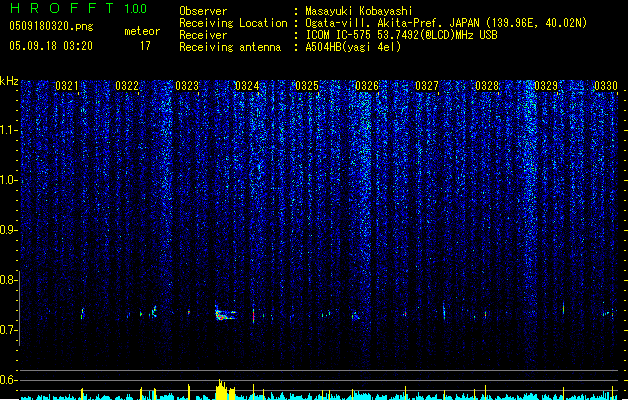
Task: Click the HROFFT 1.0.0 title text
Action: (x=79, y=8)
